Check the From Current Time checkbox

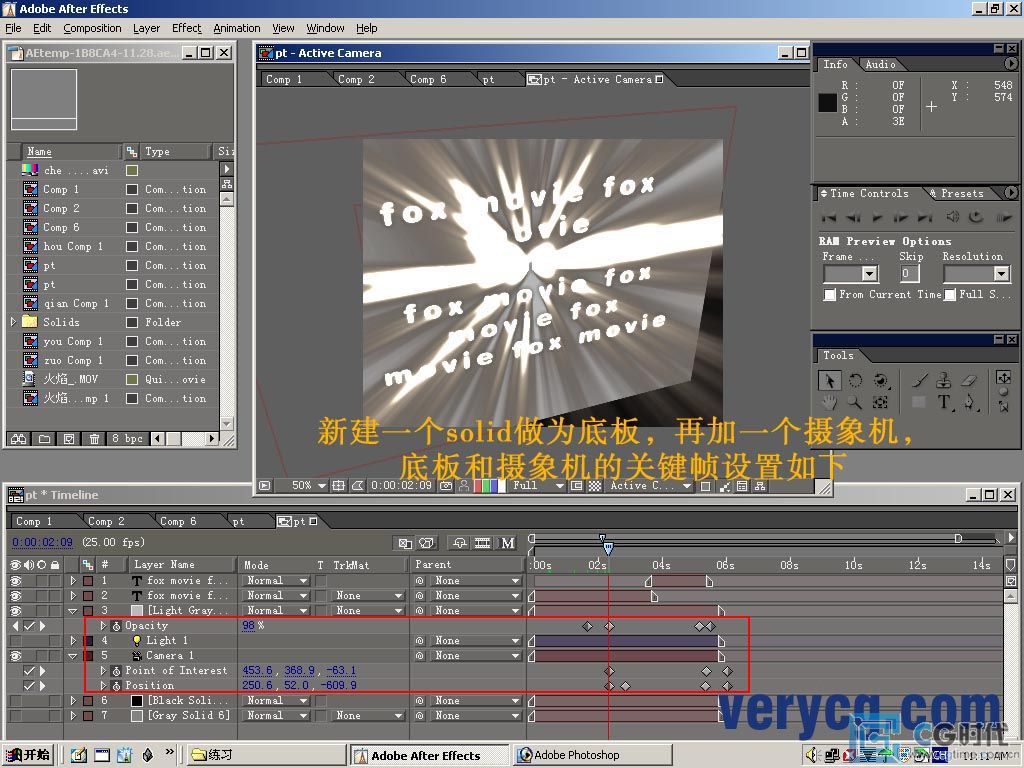[x=830, y=295]
